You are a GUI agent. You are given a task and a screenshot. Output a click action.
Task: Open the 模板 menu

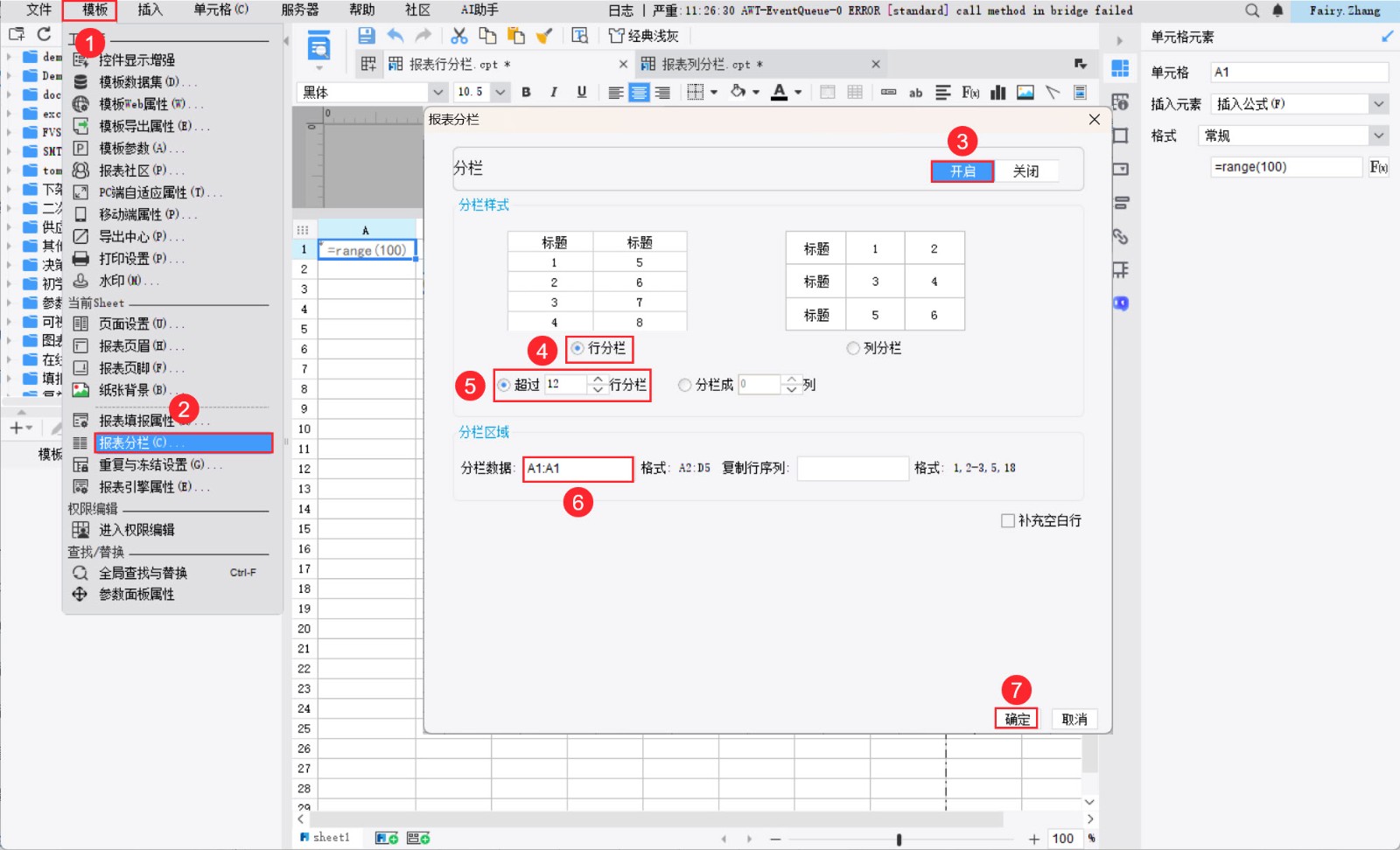click(94, 10)
